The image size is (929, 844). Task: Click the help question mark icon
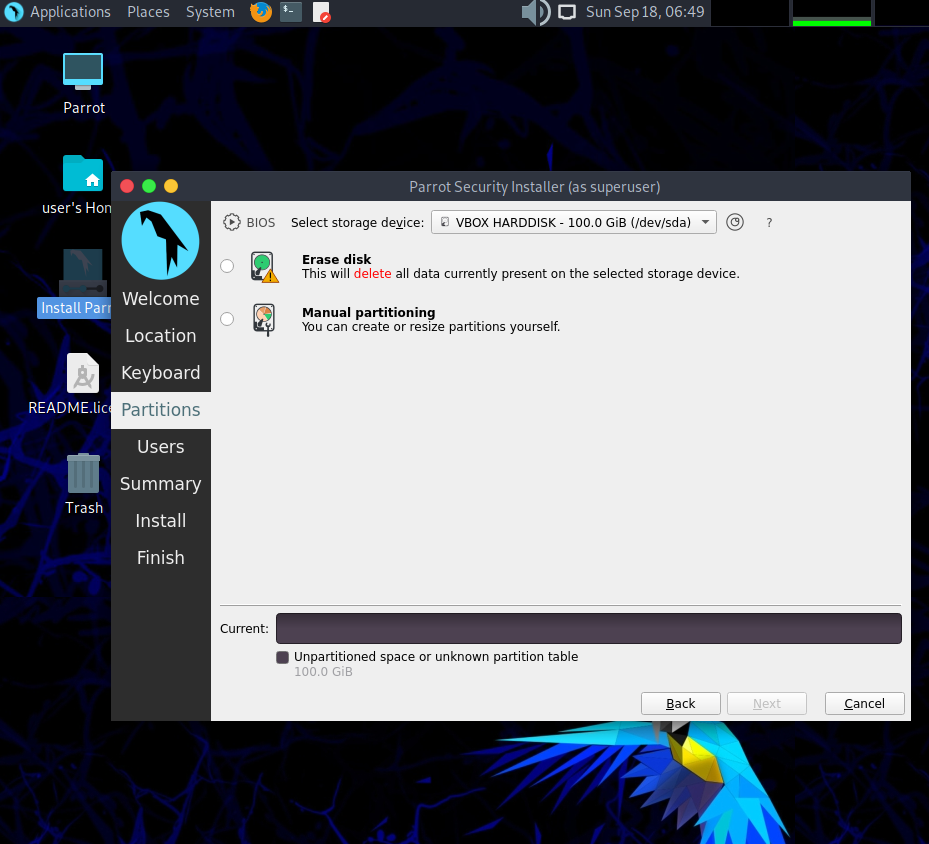point(768,223)
